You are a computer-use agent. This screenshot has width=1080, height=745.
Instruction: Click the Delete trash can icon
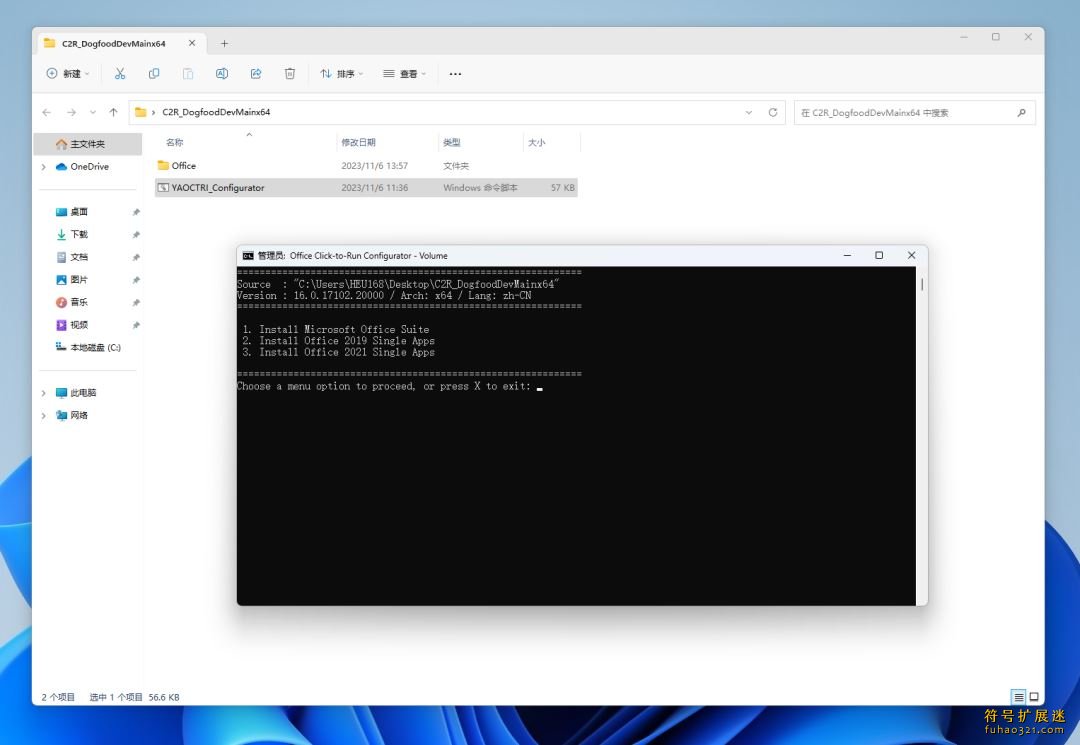[x=290, y=73]
